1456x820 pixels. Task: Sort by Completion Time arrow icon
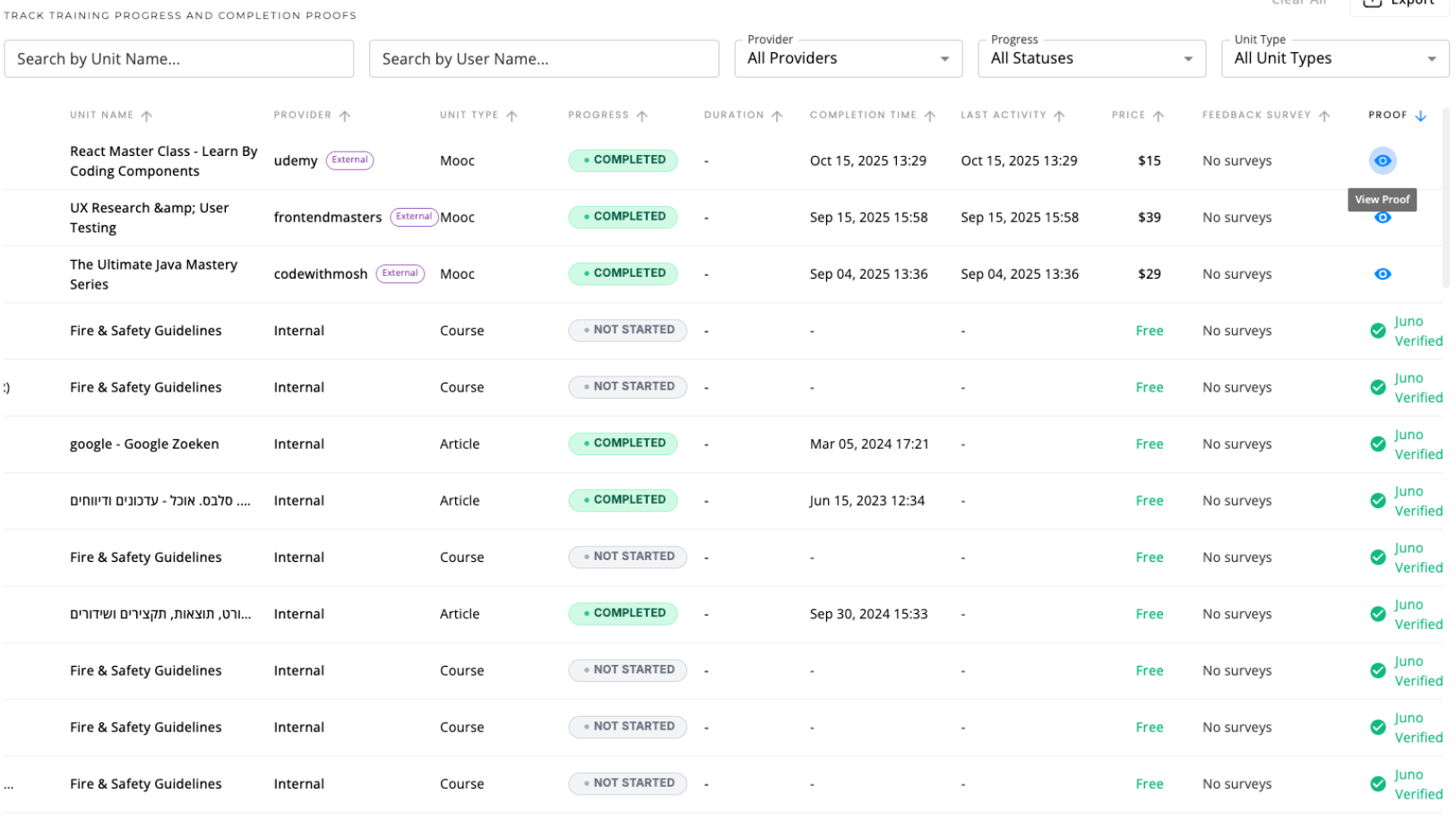(x=930, y=116)
